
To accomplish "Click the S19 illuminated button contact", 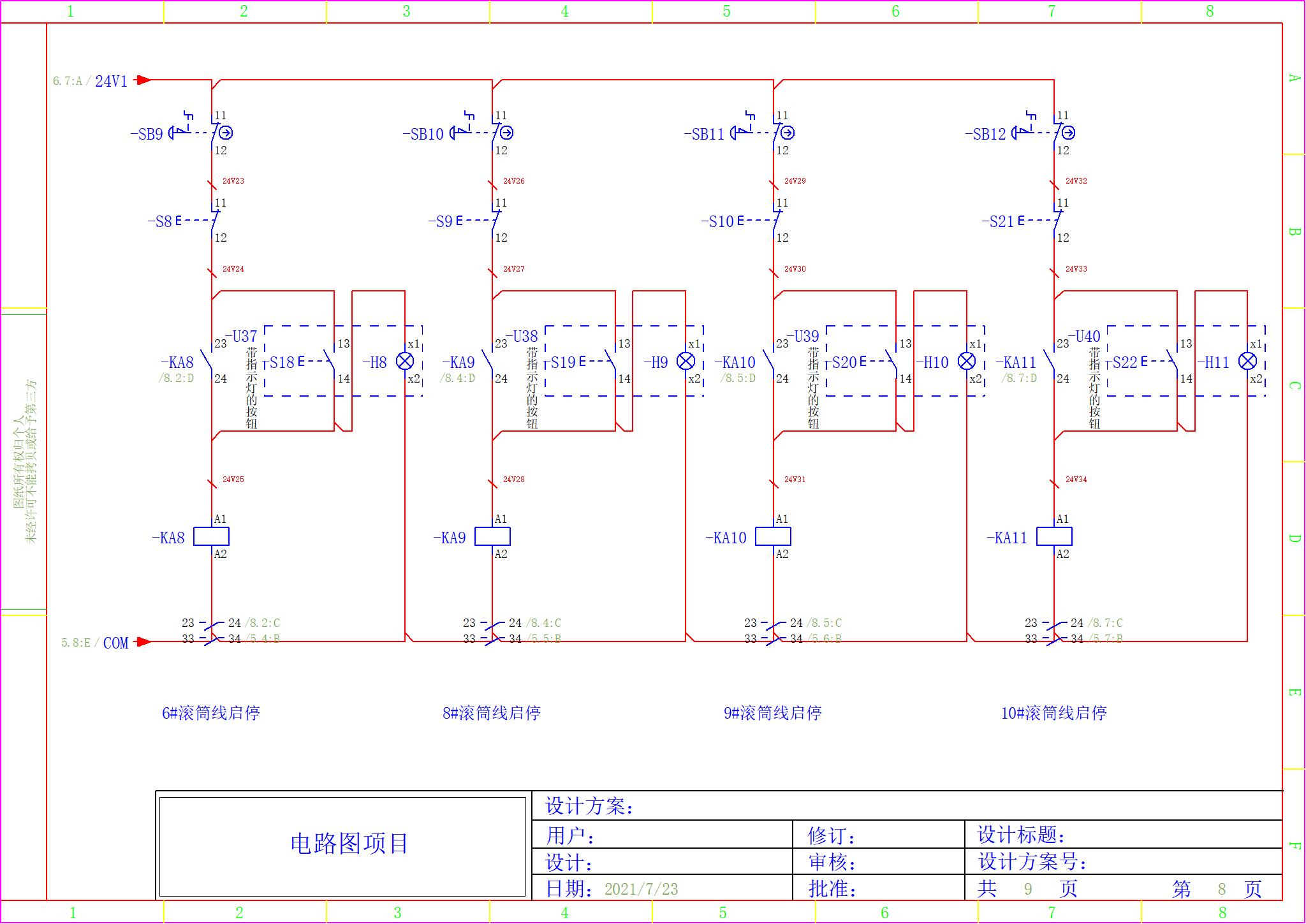I will pyautogui.click(x=611, y=362).
